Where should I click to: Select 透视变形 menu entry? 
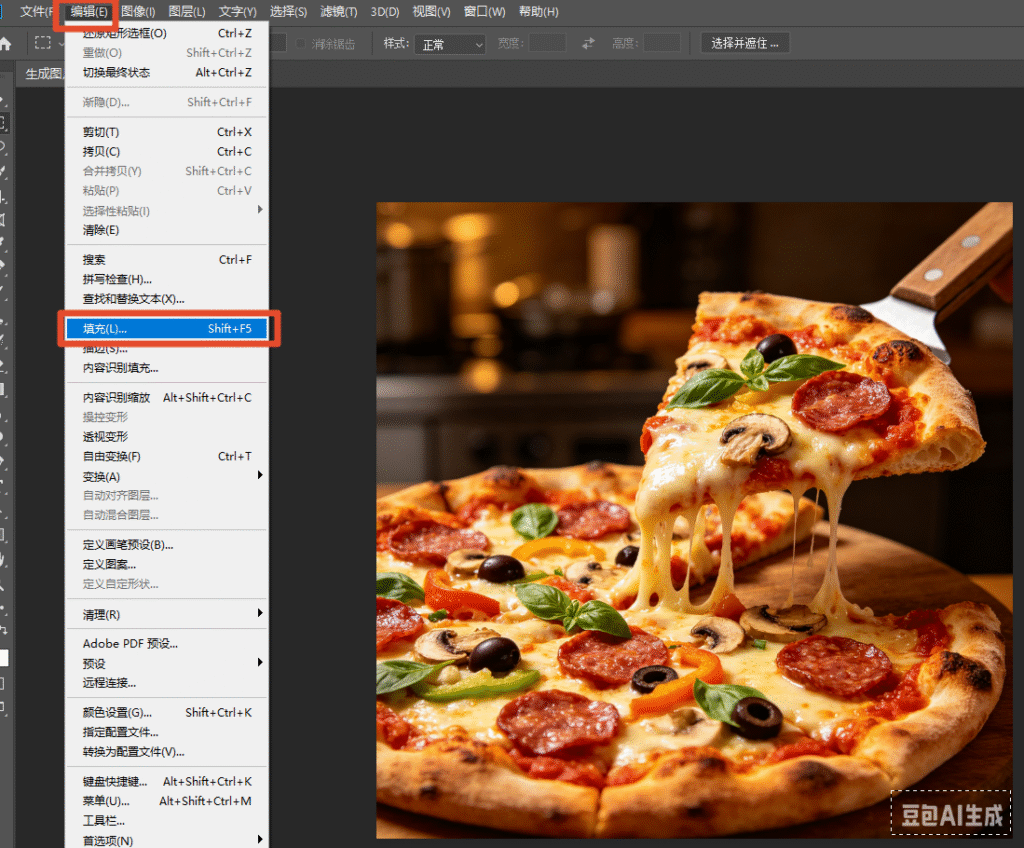(x=167, y=436)
